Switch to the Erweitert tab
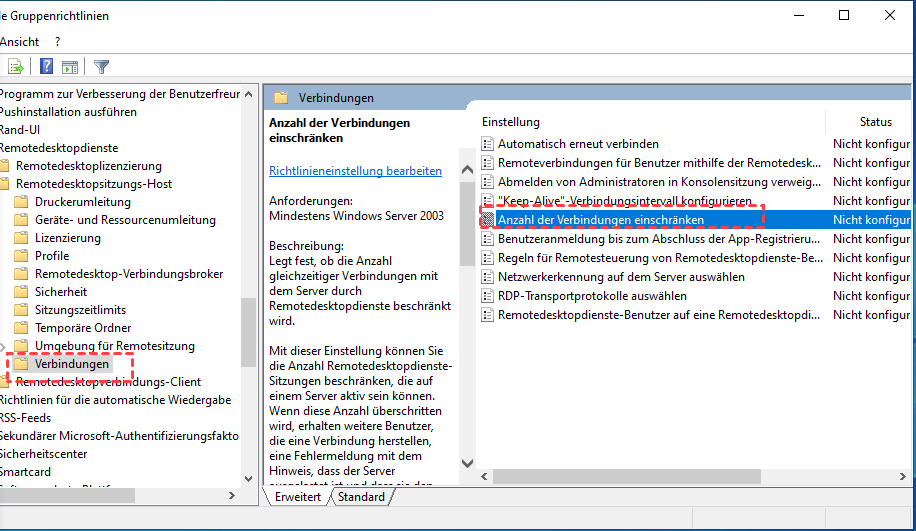The height and width of the screenshot is (531, 916). (297, 497)
